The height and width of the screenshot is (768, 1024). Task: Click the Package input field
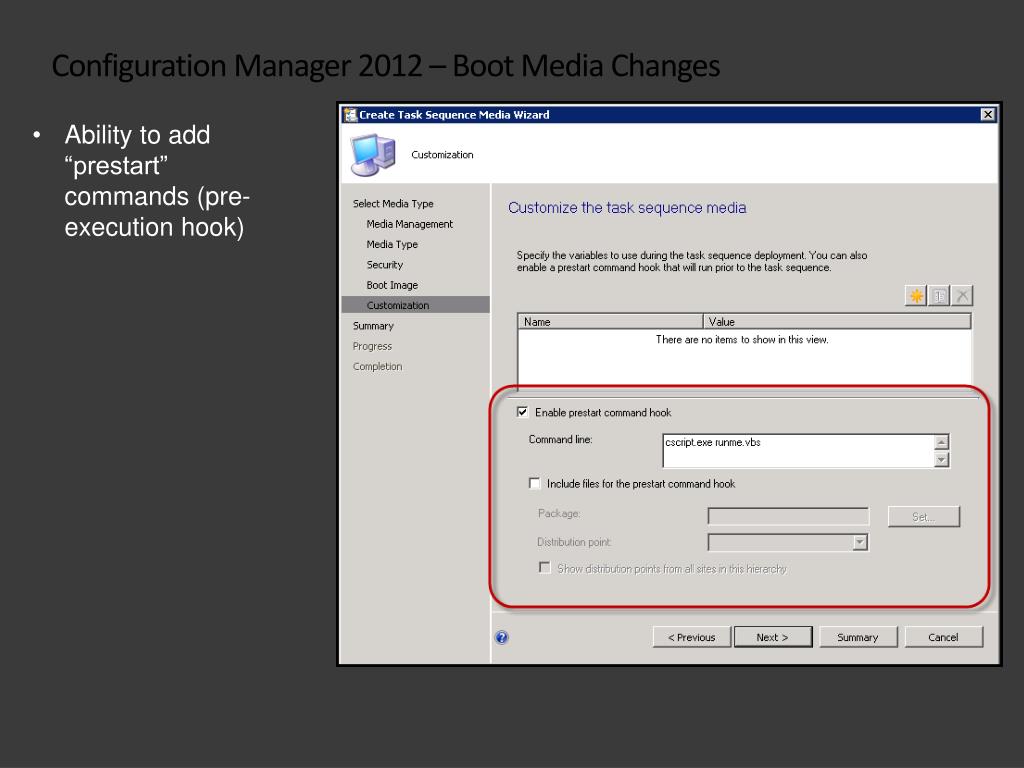pyautogui.click(x=788, y=516)
